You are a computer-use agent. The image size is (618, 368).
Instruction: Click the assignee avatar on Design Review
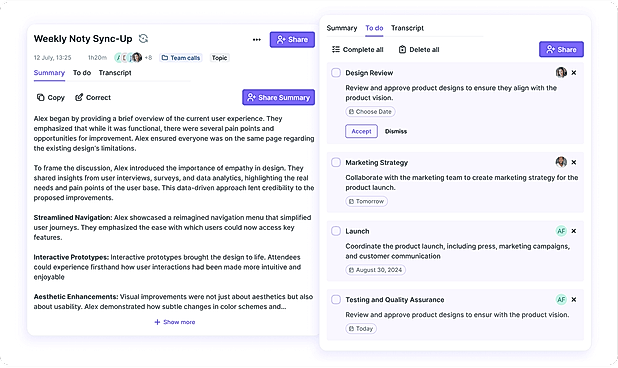click(561, 72)
